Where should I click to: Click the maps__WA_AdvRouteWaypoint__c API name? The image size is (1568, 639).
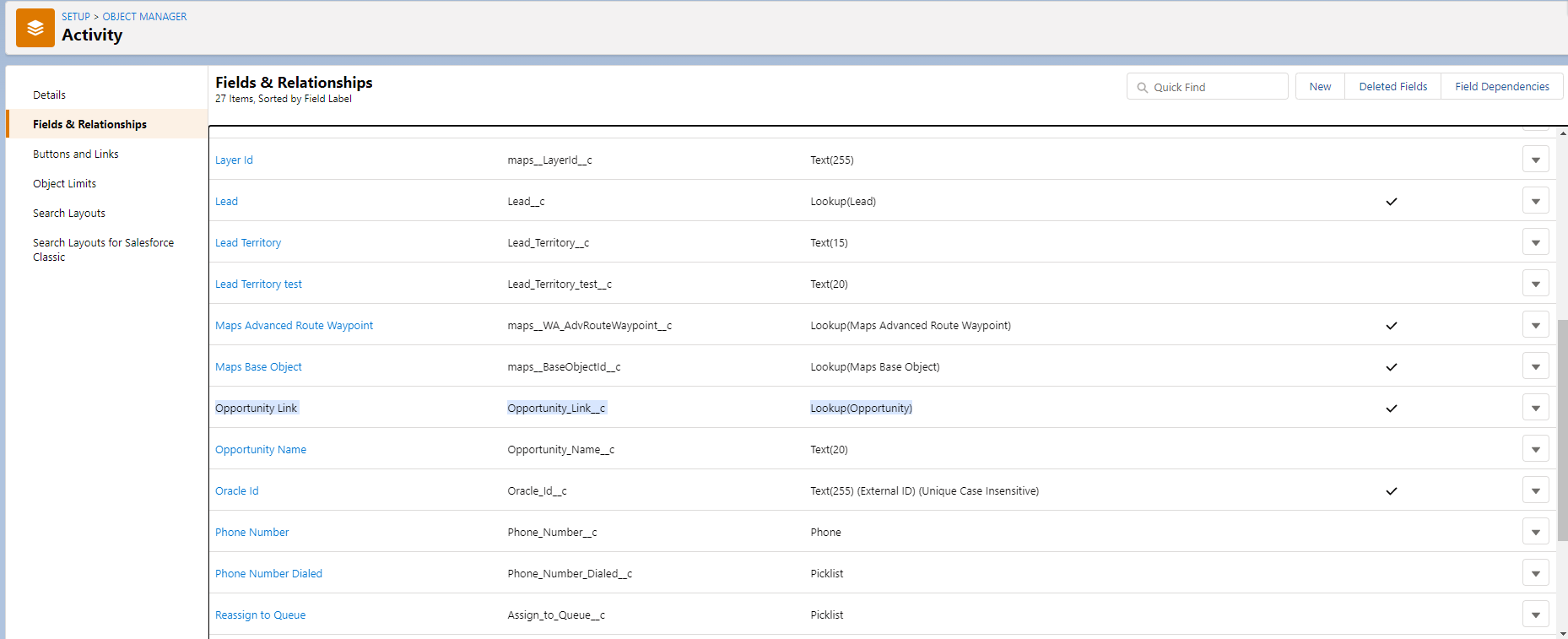click(x=590, y=325)
